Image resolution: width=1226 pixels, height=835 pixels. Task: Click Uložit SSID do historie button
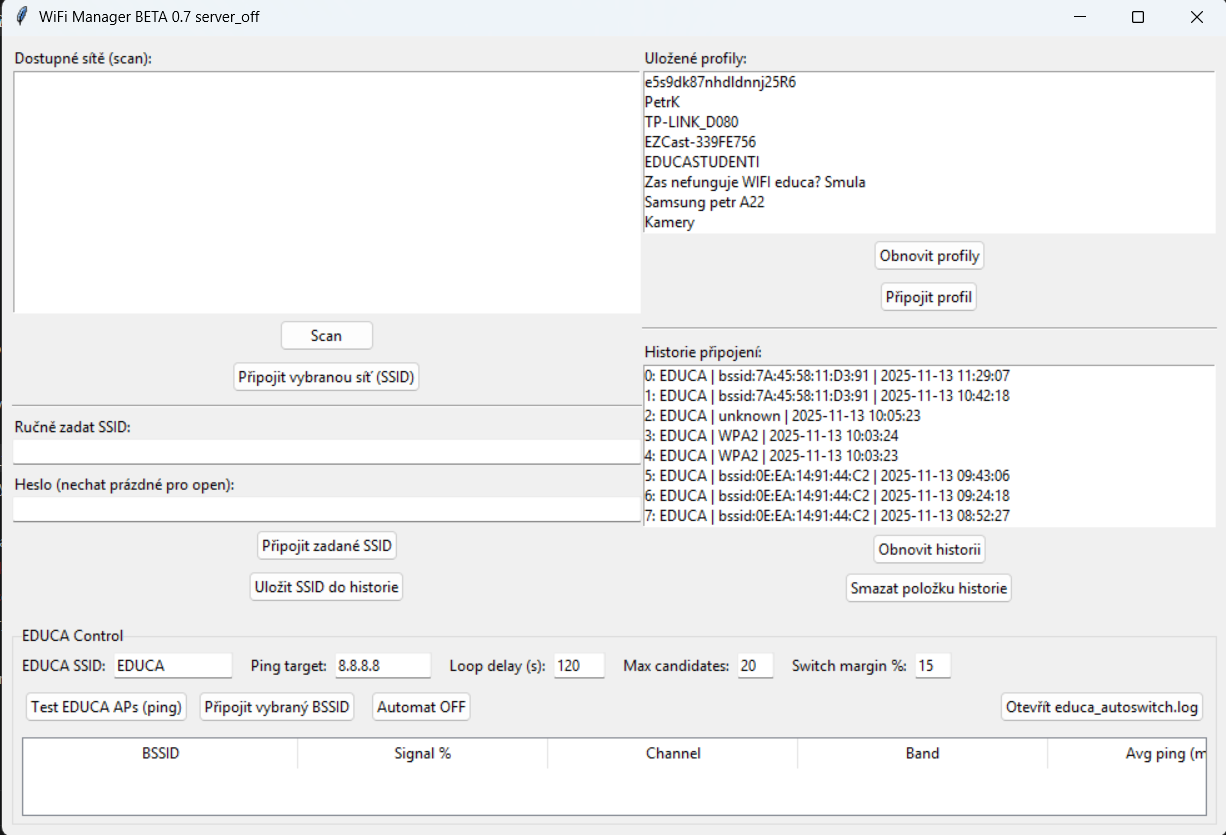tap(326, 587)
